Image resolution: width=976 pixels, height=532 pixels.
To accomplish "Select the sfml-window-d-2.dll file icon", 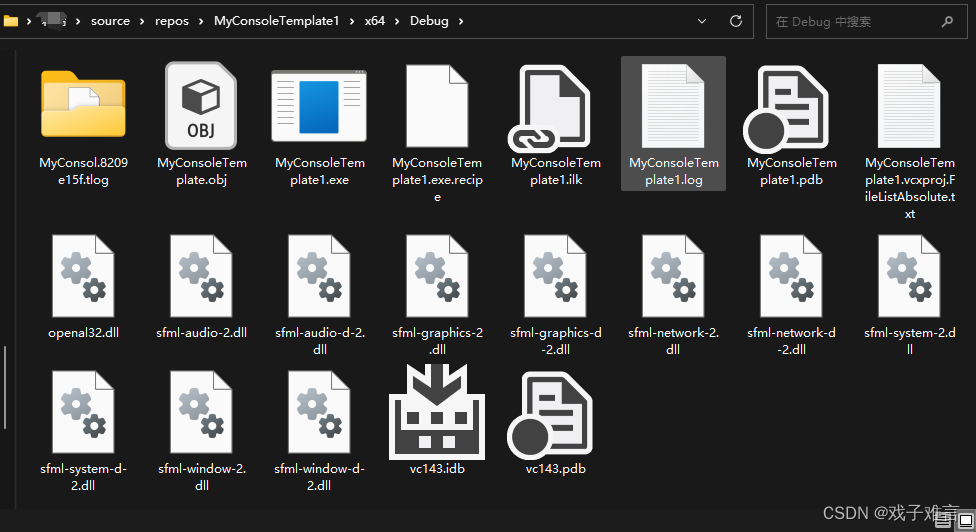I will (319, 412).
